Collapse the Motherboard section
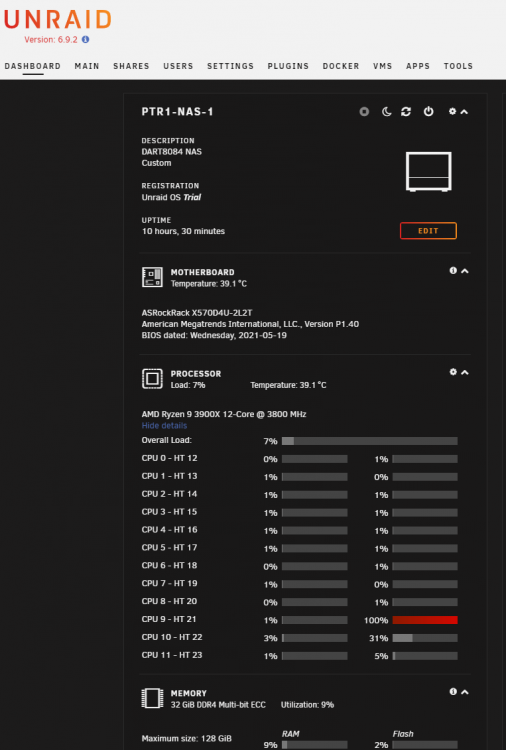This screenshot has height=750, width=506. tap(464, 271)
